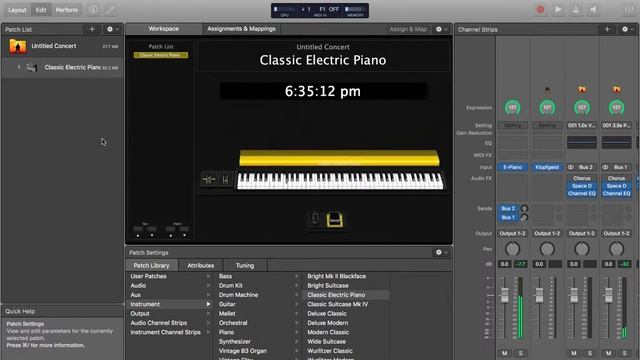The image size is (640, 360).
Task: Click the 6:35:12 pm clock display
Action: (323, 91)
